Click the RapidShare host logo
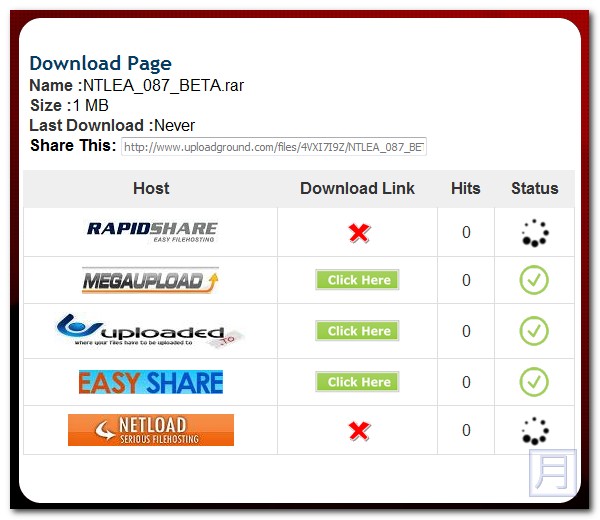This screenshot has height=520, width=600. (x=151, y=233)
